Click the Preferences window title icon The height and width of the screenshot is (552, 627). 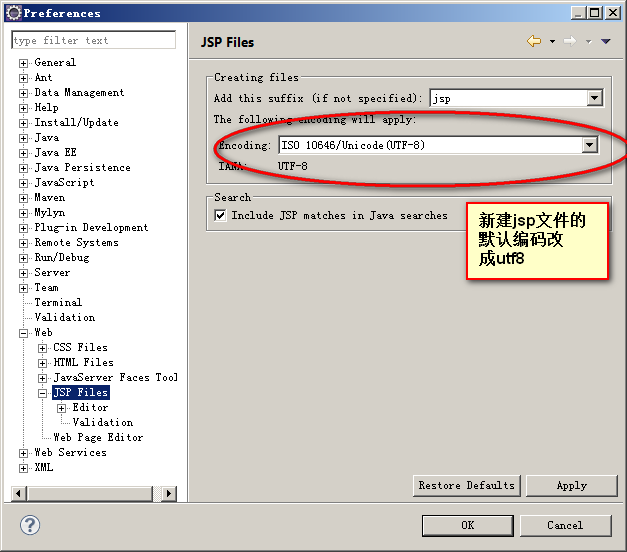point(13,13)
